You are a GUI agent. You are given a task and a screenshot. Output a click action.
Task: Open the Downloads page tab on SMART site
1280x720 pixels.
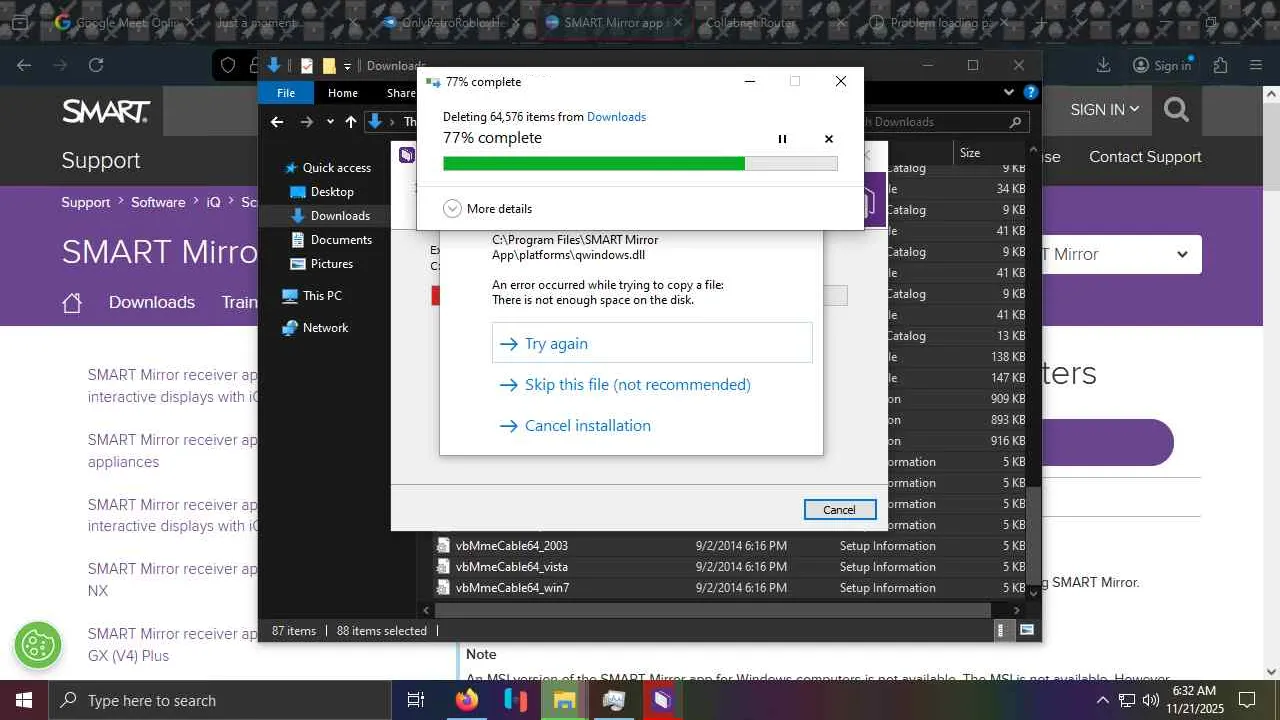(x=152, y=302)
